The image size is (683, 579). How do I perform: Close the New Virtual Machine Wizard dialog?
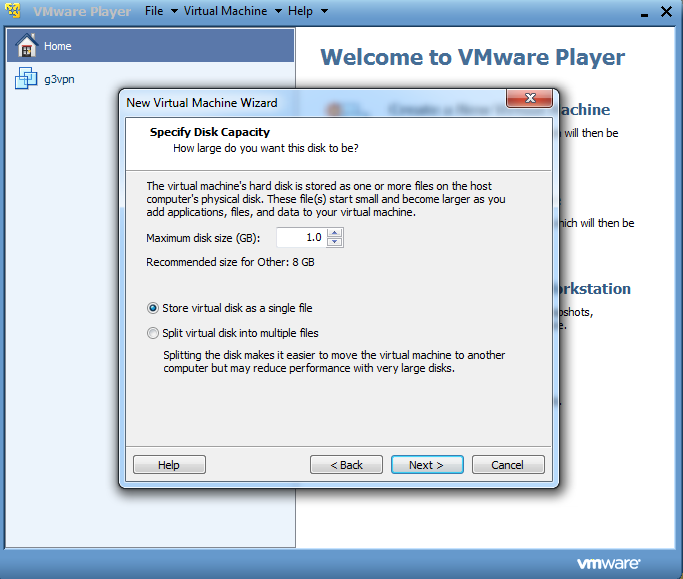coord(530,99)
